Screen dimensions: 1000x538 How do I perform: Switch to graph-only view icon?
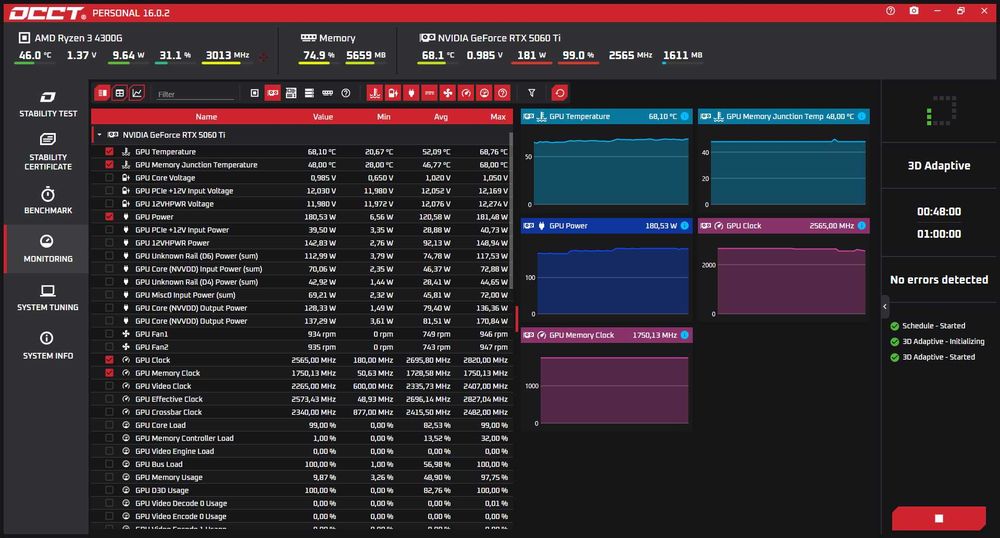click(136, 93)
